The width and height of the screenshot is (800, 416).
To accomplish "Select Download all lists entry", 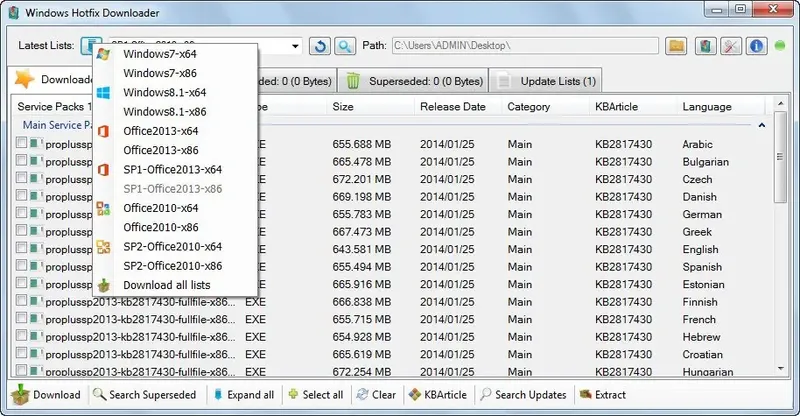I will (x=167, y=285).
